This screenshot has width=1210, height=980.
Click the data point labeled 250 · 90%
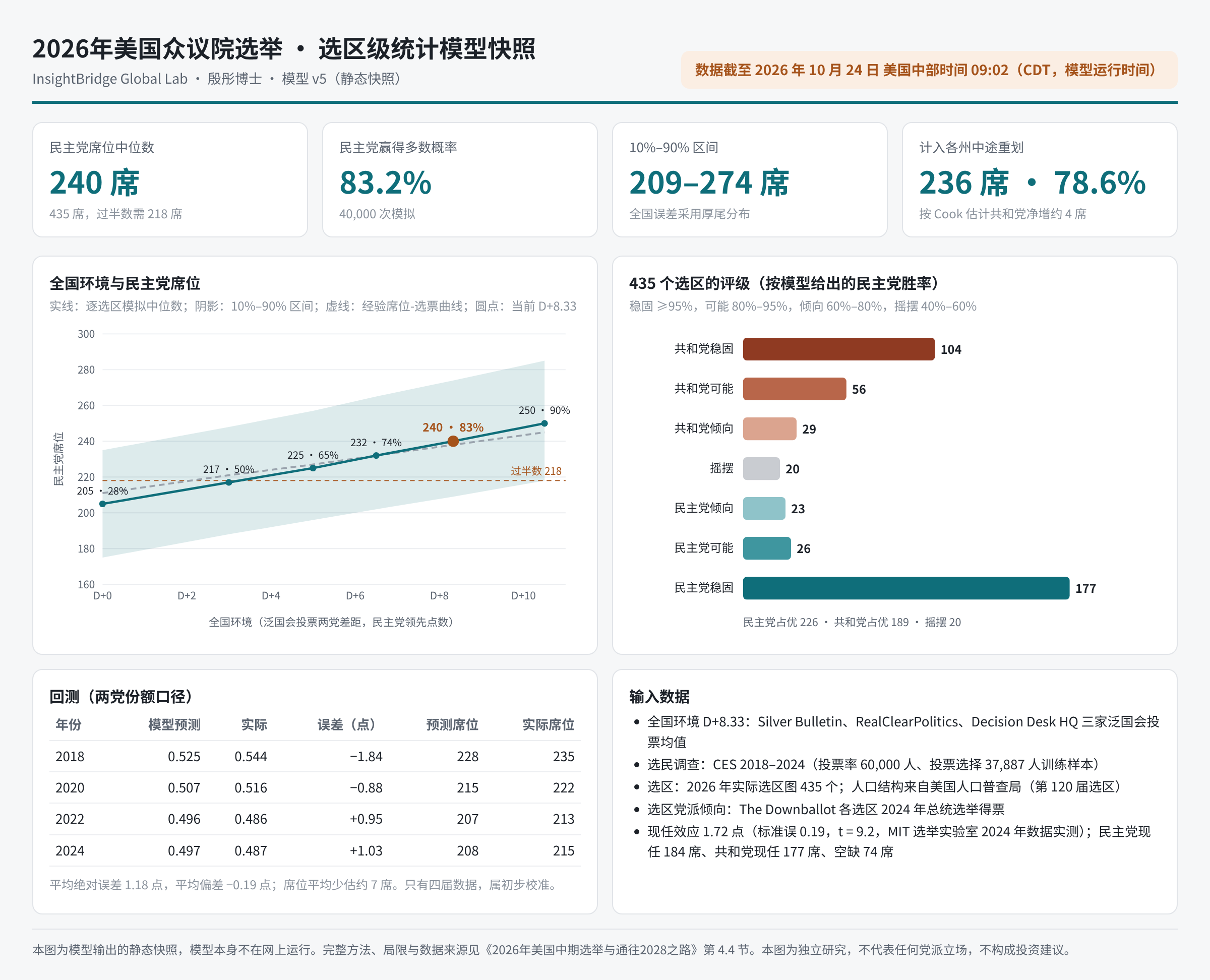pyautogui.click(x=544, y=423)
